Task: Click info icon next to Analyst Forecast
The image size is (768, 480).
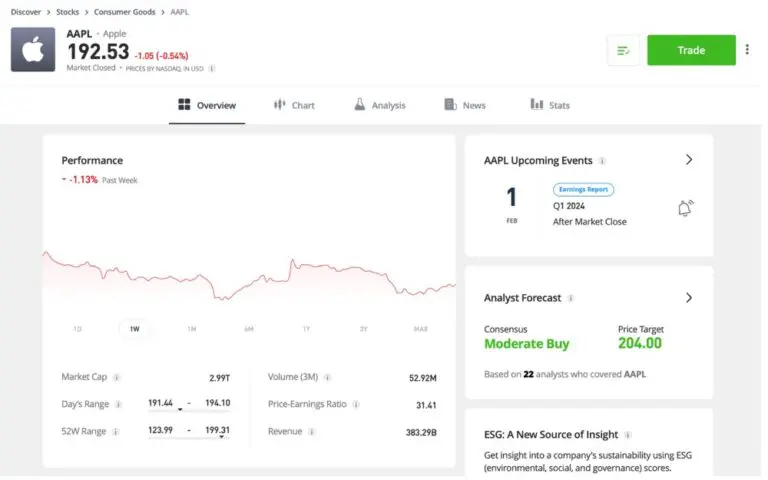Action: click(x=571, y=298)
